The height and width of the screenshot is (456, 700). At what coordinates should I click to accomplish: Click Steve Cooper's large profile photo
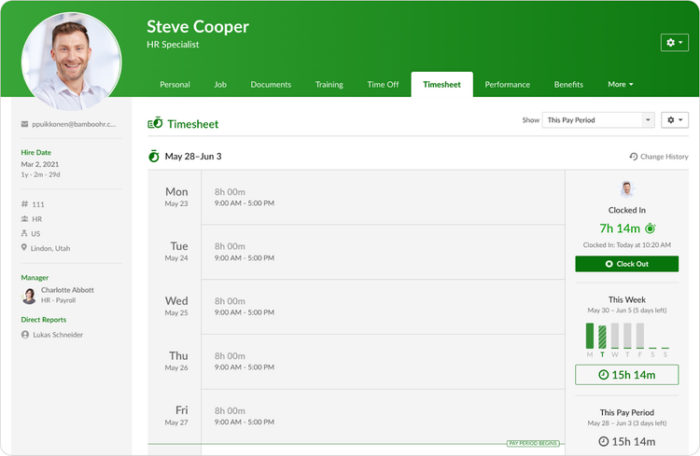72,60
